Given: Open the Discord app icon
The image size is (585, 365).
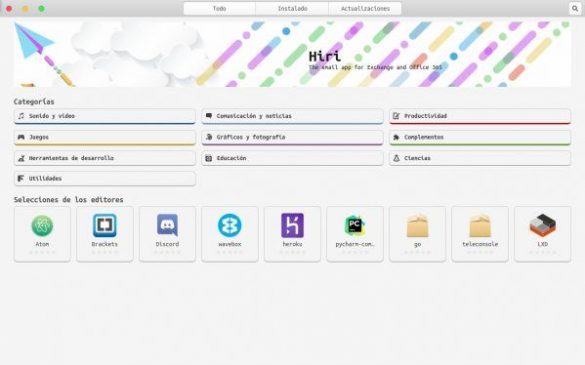Looking at the screenshot, I should (x=167, y=225).
